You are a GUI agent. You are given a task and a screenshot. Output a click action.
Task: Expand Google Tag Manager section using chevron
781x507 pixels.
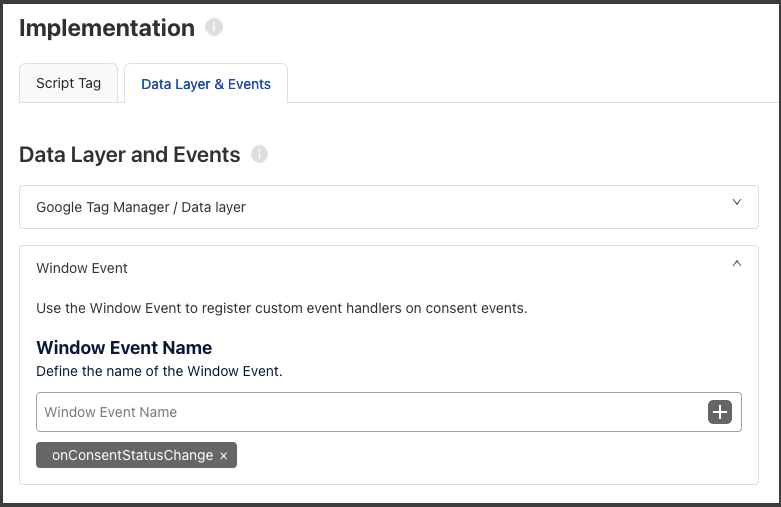click(737, 202)
